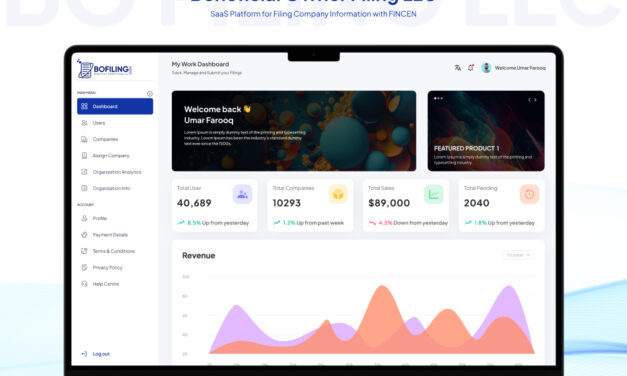The image size is (627, 376).
Task: Open the Dashboard menu item
Action: coord(115,106)
